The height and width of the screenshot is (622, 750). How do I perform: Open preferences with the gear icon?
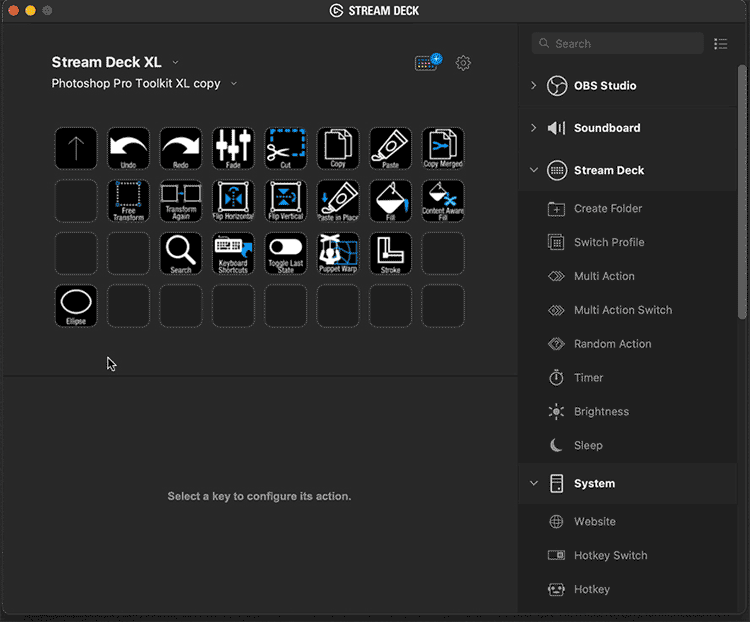tap(463, 63)
